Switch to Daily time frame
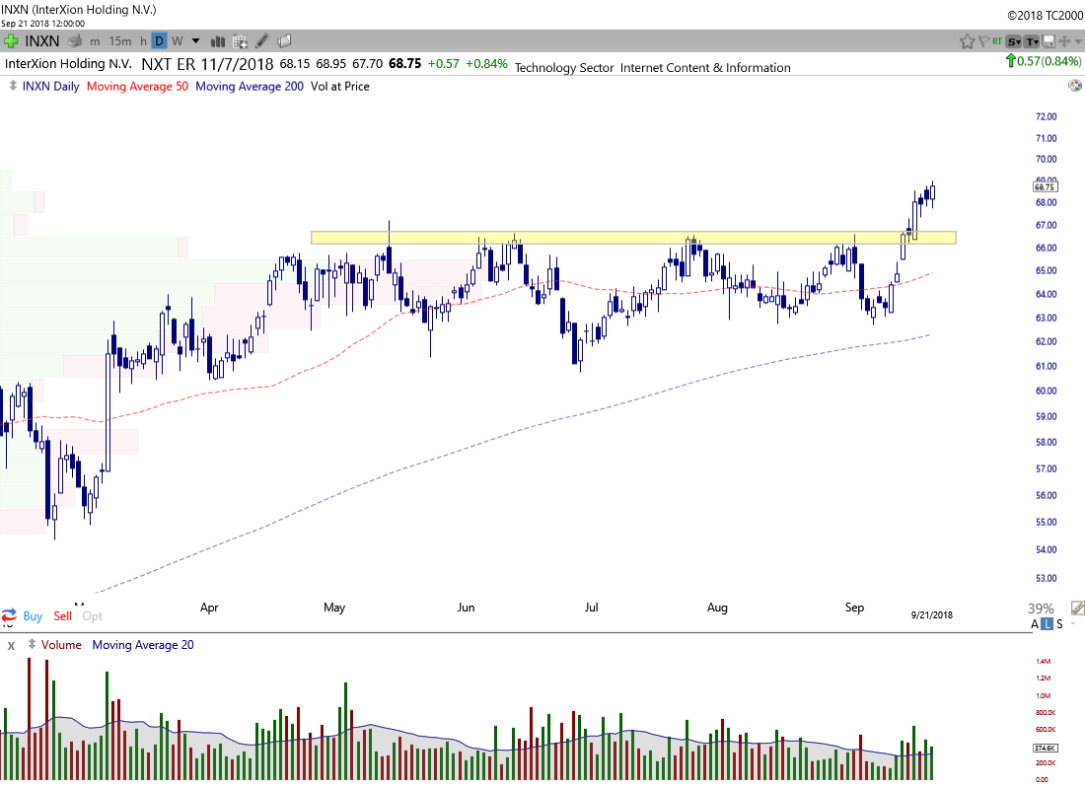 [x=159, y=41]
